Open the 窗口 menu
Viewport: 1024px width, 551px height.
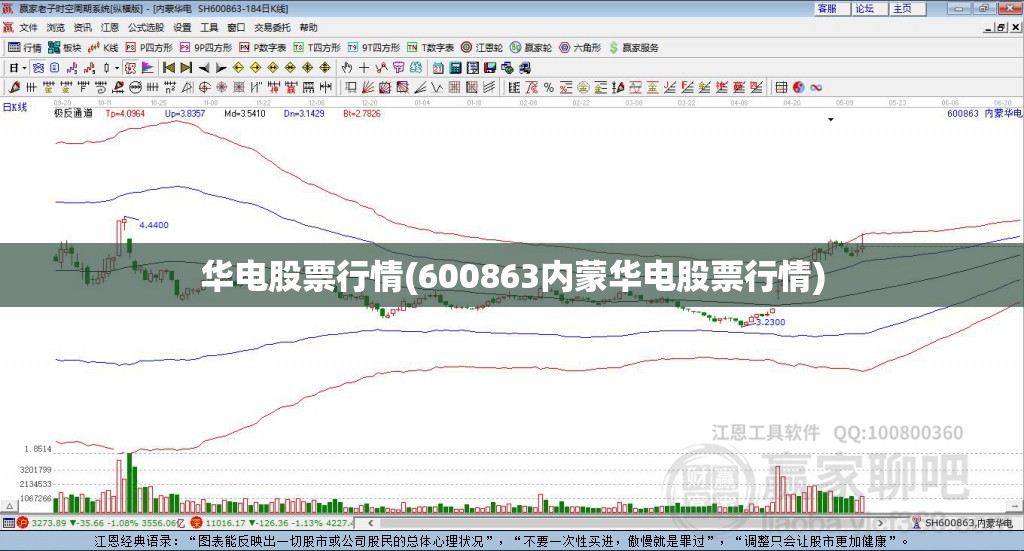pos(236,27)
